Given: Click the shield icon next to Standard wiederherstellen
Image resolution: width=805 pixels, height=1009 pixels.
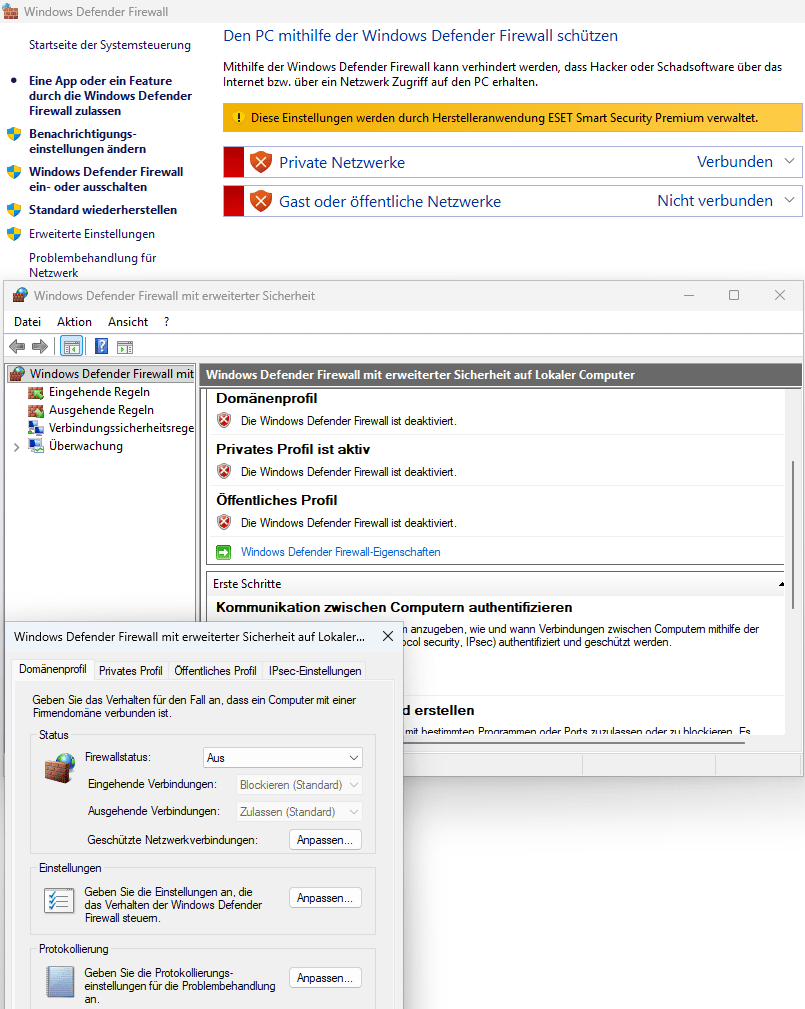Looking at the screenshot, I should pos(14,210).
